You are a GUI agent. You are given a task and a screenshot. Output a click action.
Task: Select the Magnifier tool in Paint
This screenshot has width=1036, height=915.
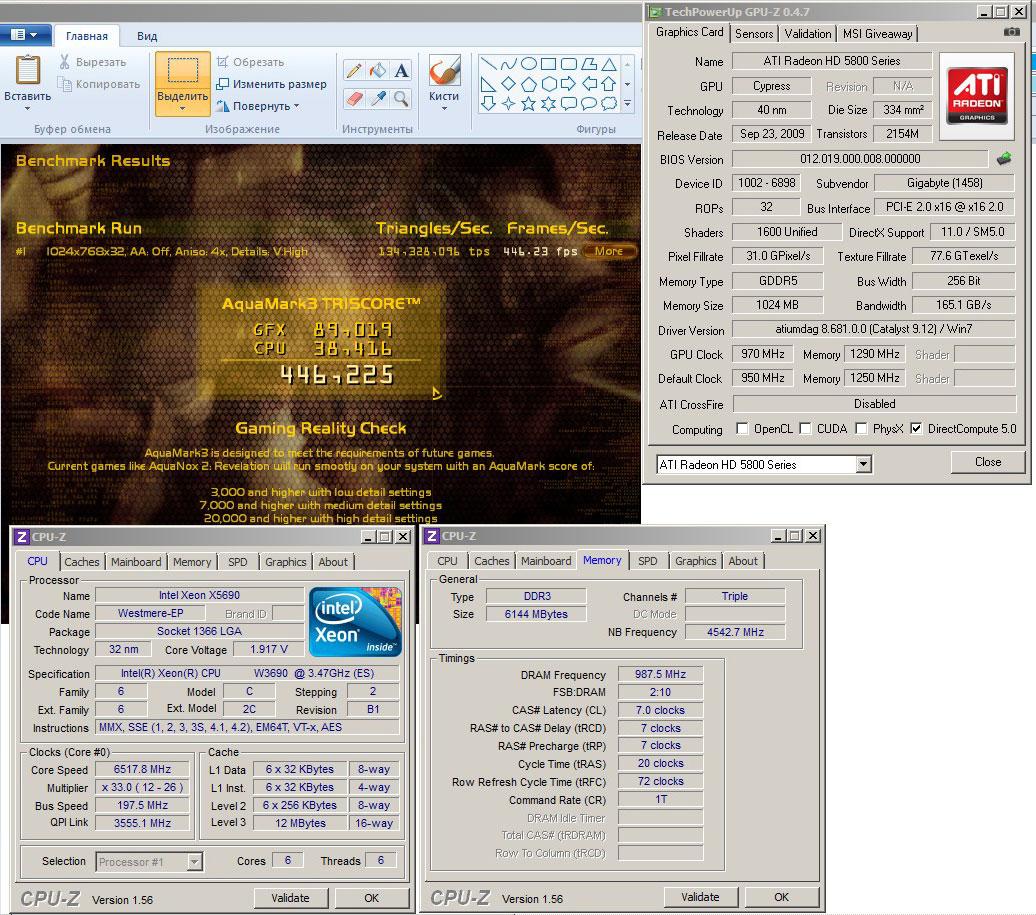point(401,98)
